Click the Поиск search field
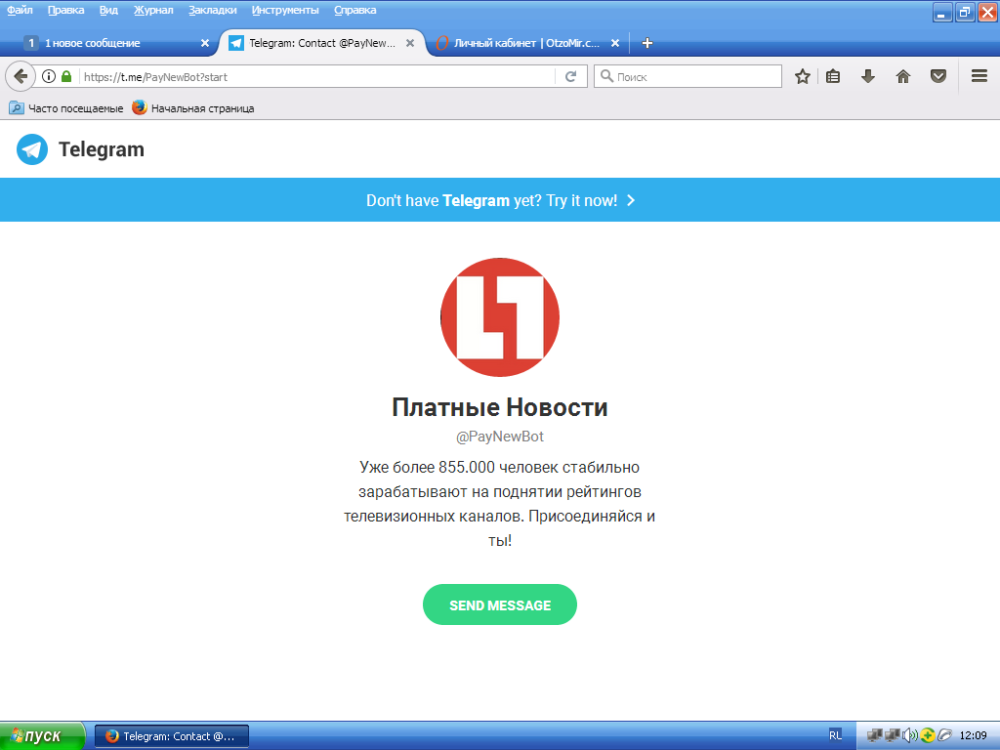 point(688,77)
